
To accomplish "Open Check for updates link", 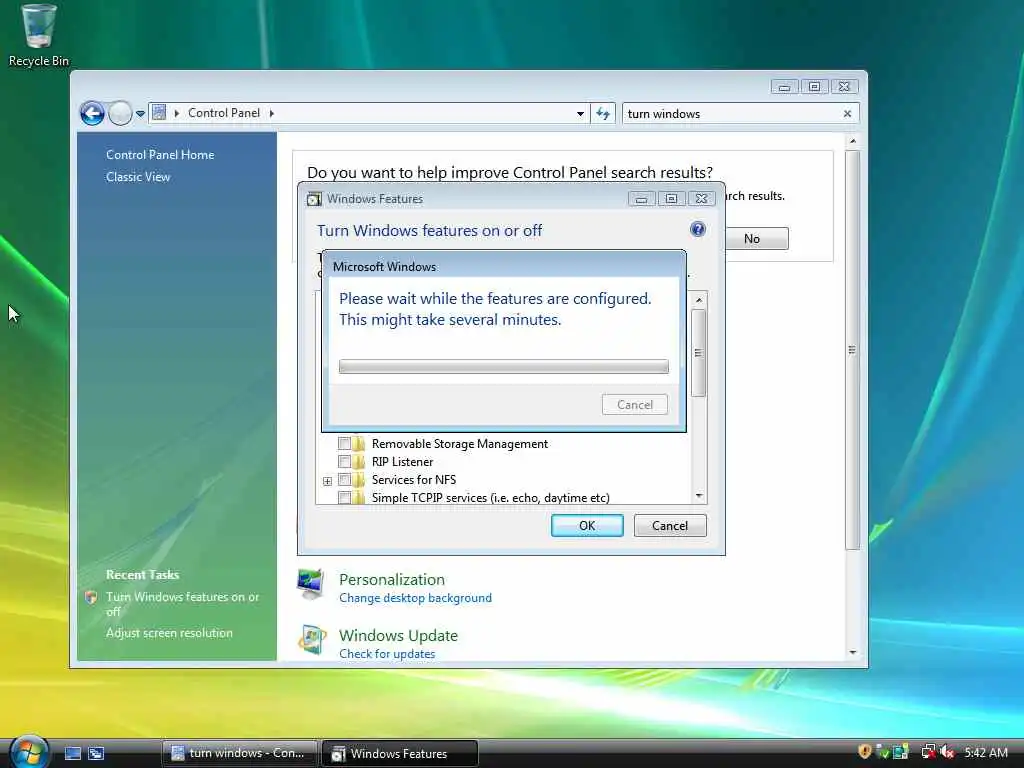I will 387,654.
